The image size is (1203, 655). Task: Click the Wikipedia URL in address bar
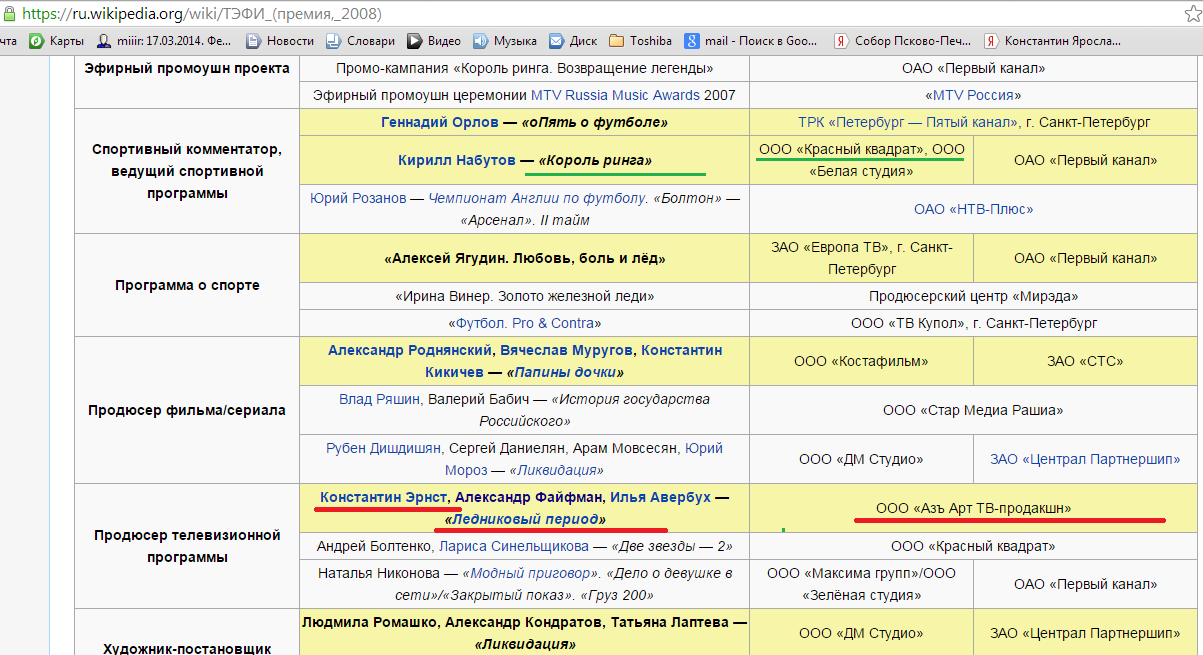tap(200, 14)
